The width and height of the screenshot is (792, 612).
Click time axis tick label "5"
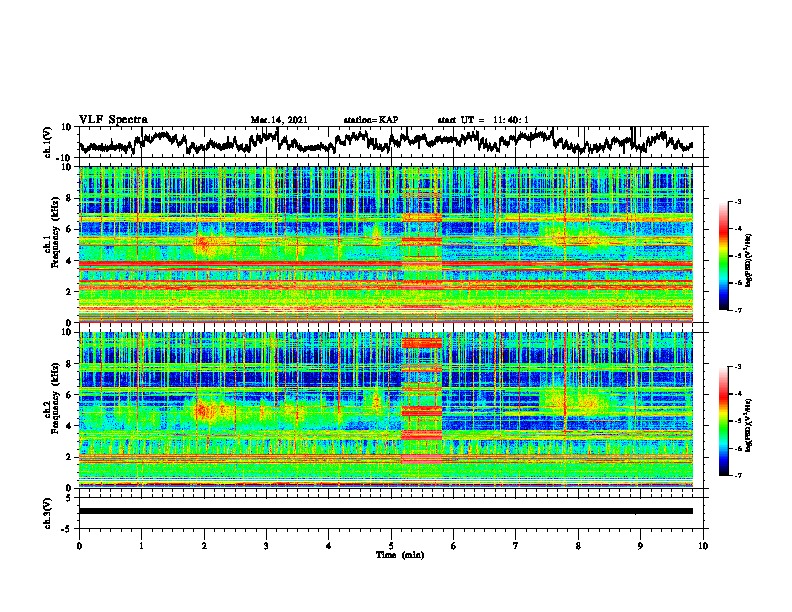(x=391, y=546)
